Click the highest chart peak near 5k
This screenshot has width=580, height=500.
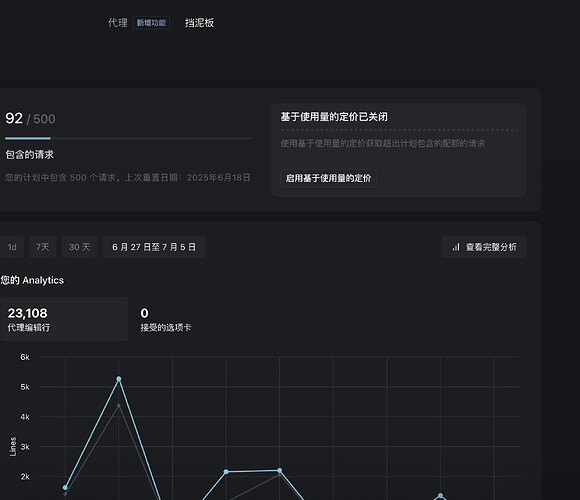tap(119, 379)
